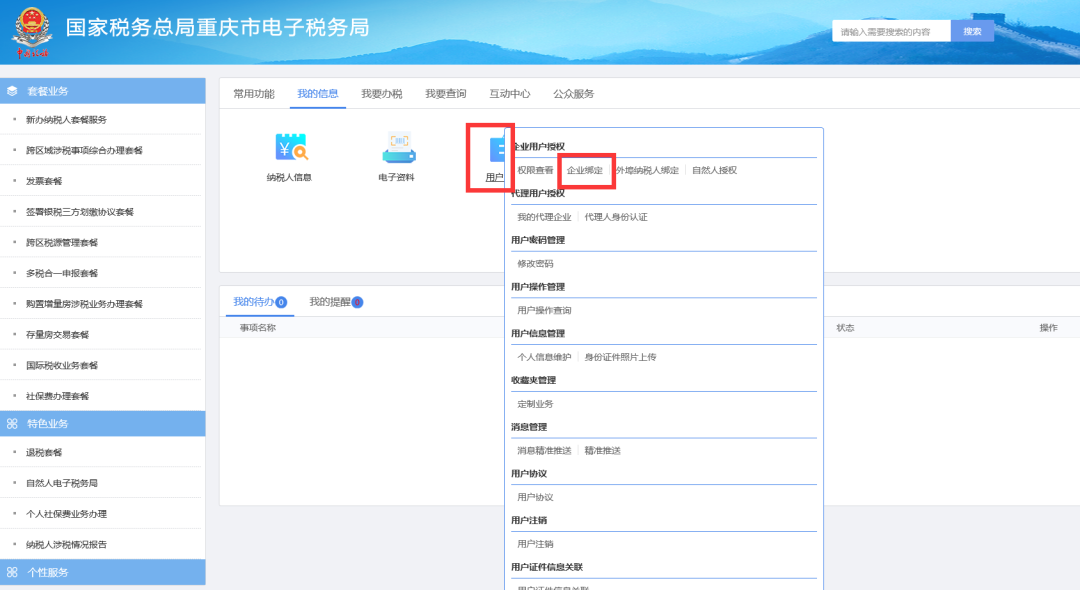Click the 状态 column header
The image size is (1080, 590).
coord(845,328)
